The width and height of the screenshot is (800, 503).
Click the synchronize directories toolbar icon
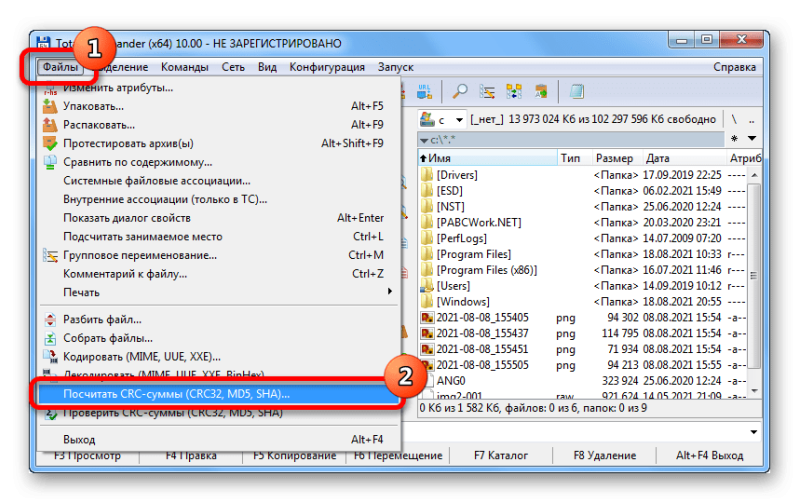click(514, 92)
